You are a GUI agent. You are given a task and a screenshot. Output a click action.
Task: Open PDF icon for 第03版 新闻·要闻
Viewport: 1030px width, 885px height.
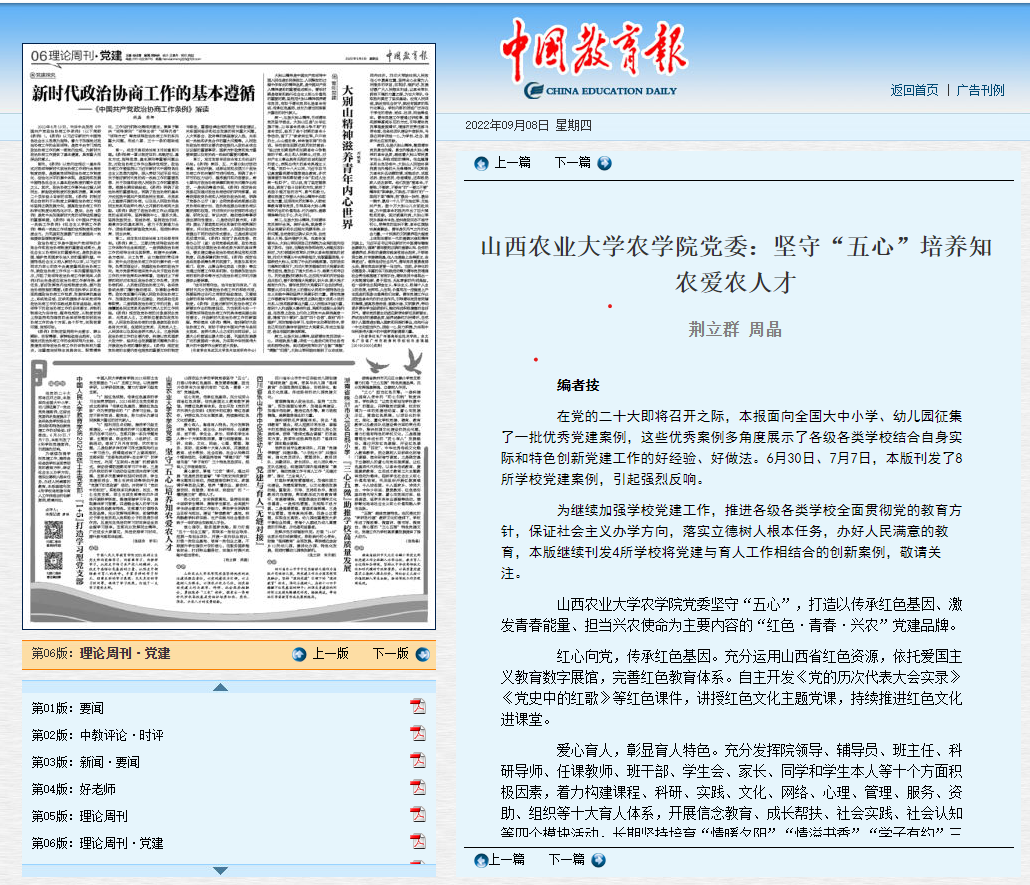coord(418,762)
